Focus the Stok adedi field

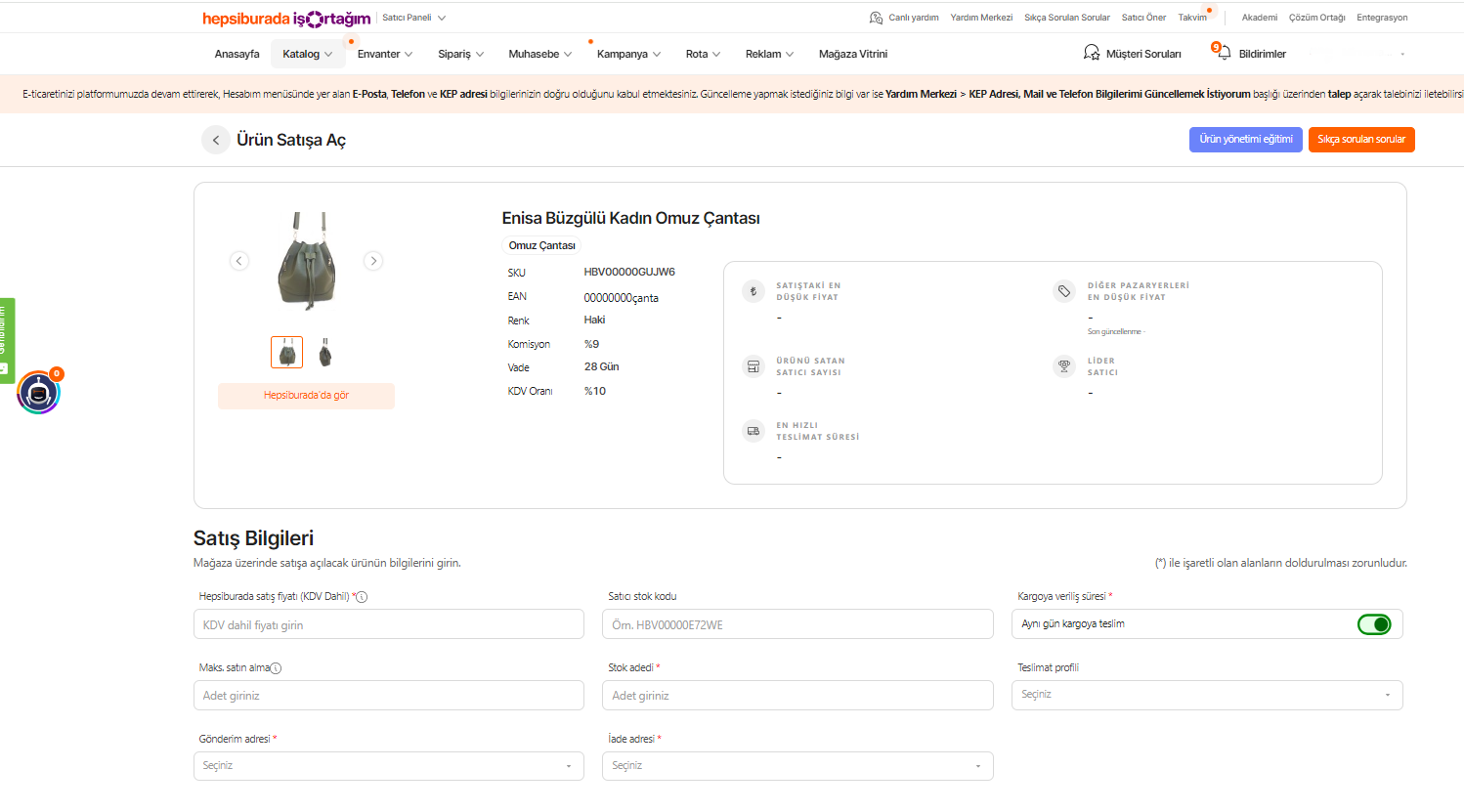[797, 696]
